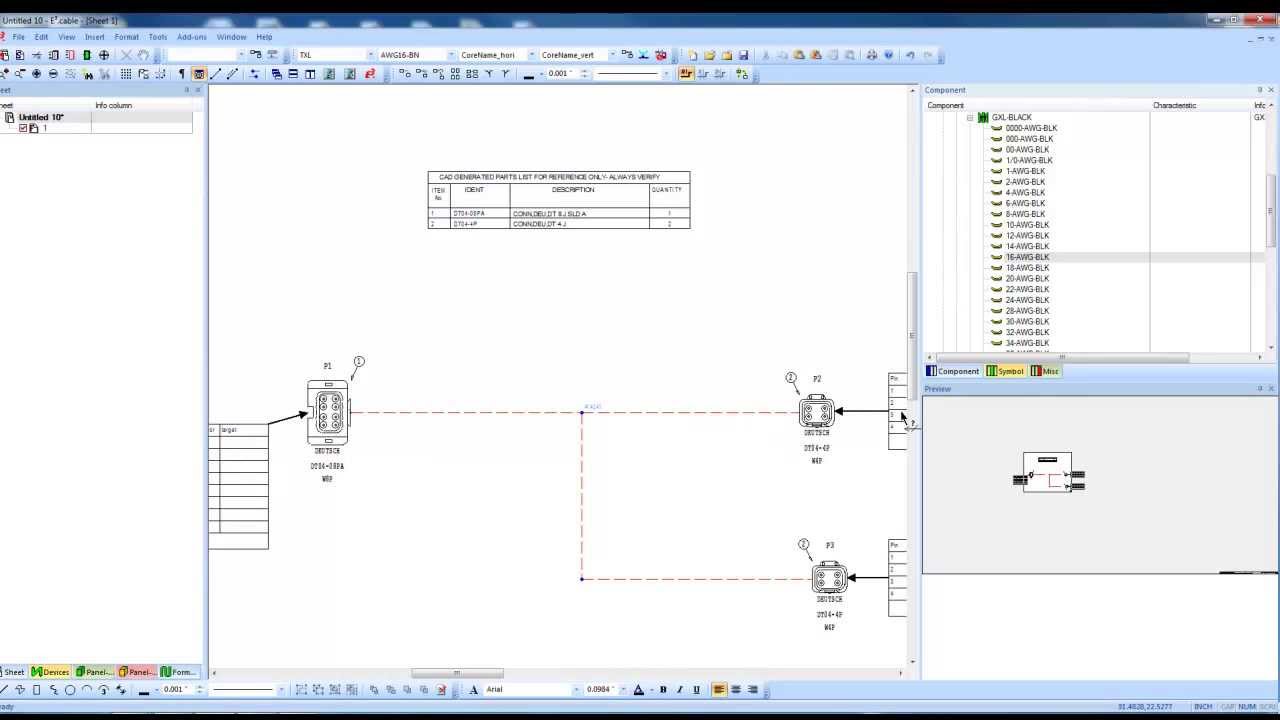Open the Arial font dropdown
Viewport: 1280px width, 720px height.
tap(576, 689)
